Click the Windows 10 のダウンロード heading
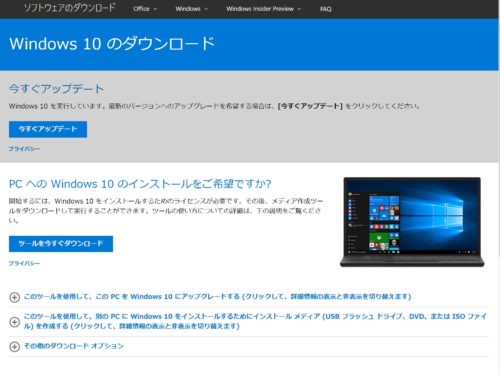Image resolution: width=500 pixels, height=375 pixels. 112,44
